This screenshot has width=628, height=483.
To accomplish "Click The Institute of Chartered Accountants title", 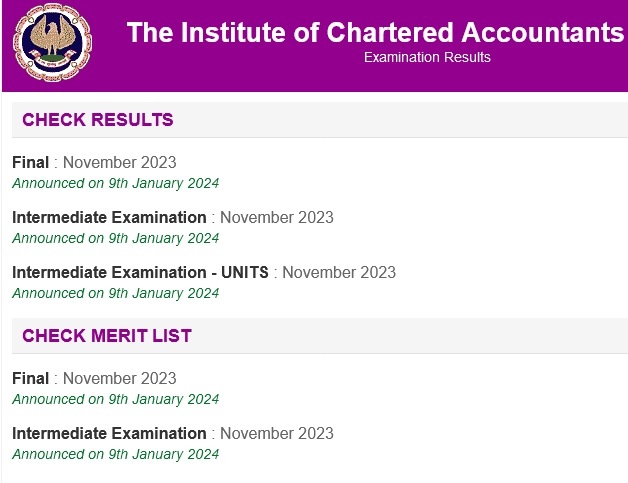I will (x=375, y=32).
